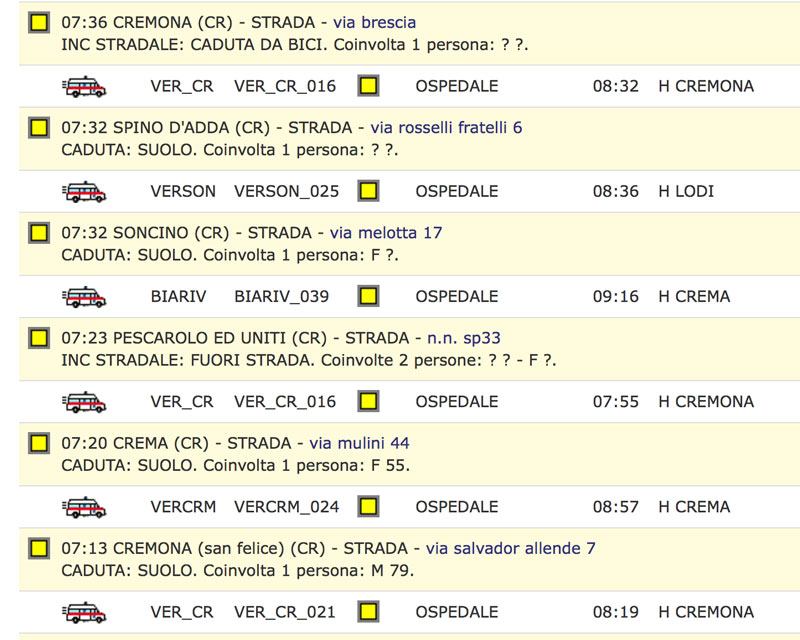The height and width of the screenshot is (640, 800).
Task: Click ambulance icon in VERSON_025 row
Action: point(84,191)
